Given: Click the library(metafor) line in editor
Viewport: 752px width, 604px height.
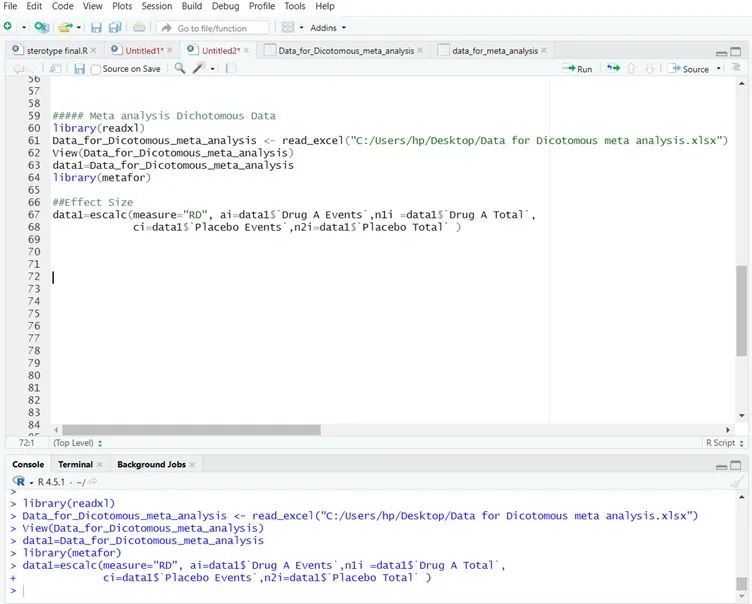Looking at the screenshot, I should click(102, 178).
